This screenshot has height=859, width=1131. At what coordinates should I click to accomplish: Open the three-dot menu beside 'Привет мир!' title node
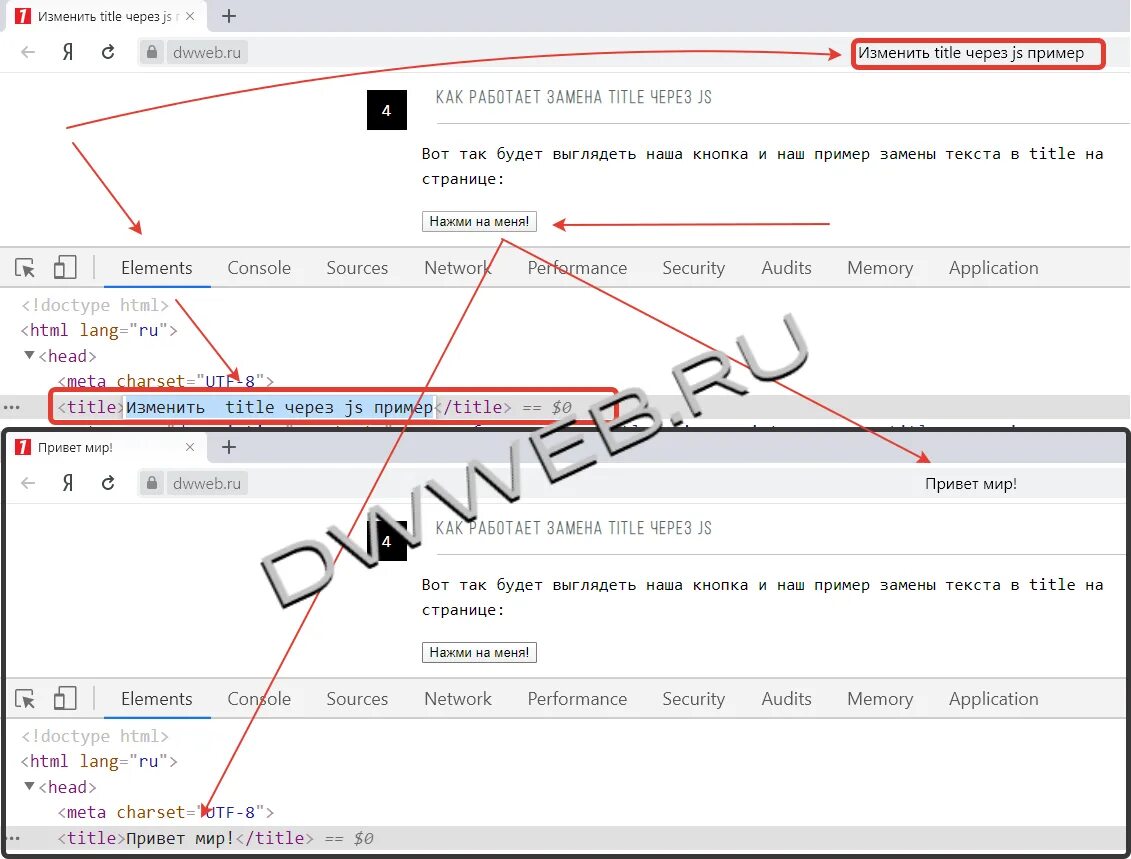tap(12, 838)
